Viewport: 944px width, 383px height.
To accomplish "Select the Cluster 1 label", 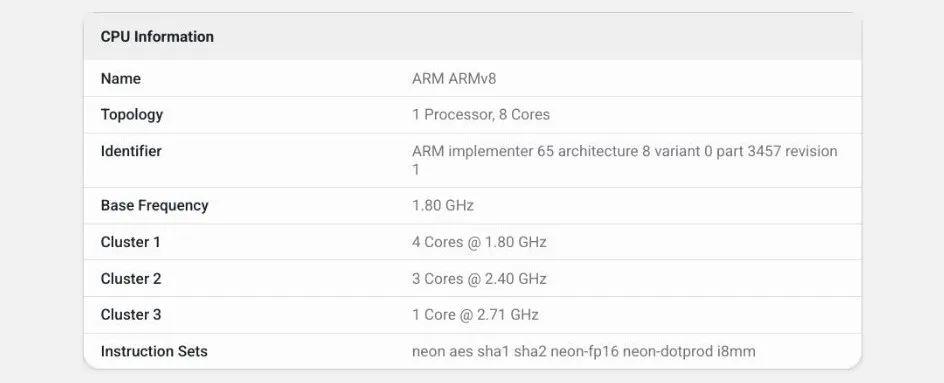I will pos(131,242).
